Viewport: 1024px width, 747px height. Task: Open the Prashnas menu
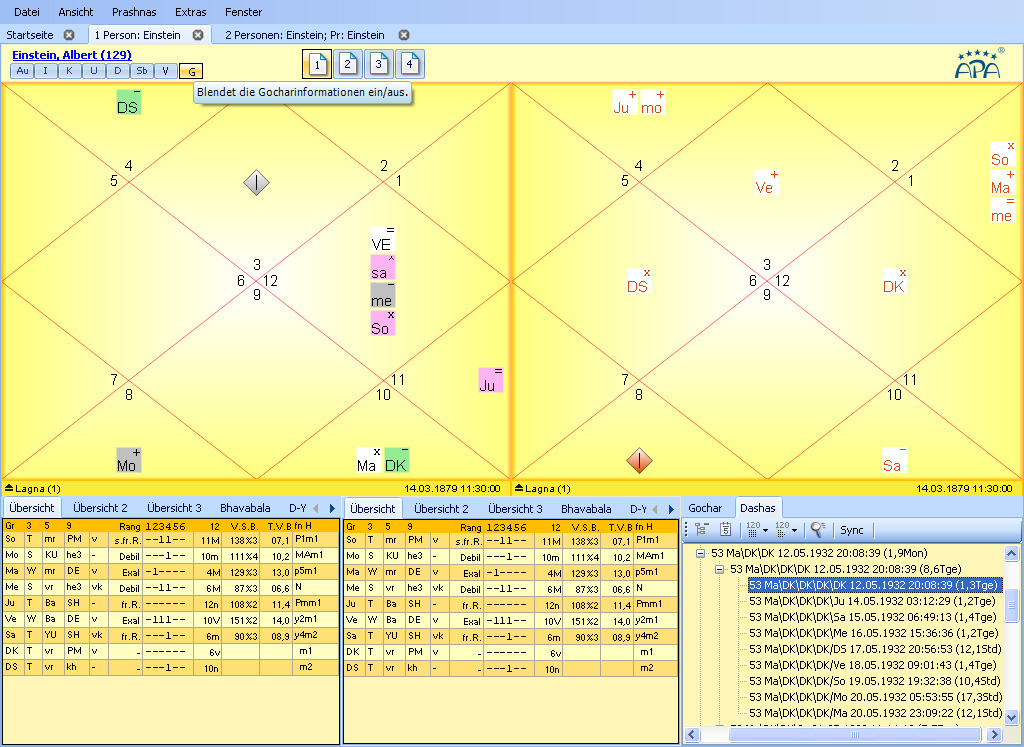(134, 12)
